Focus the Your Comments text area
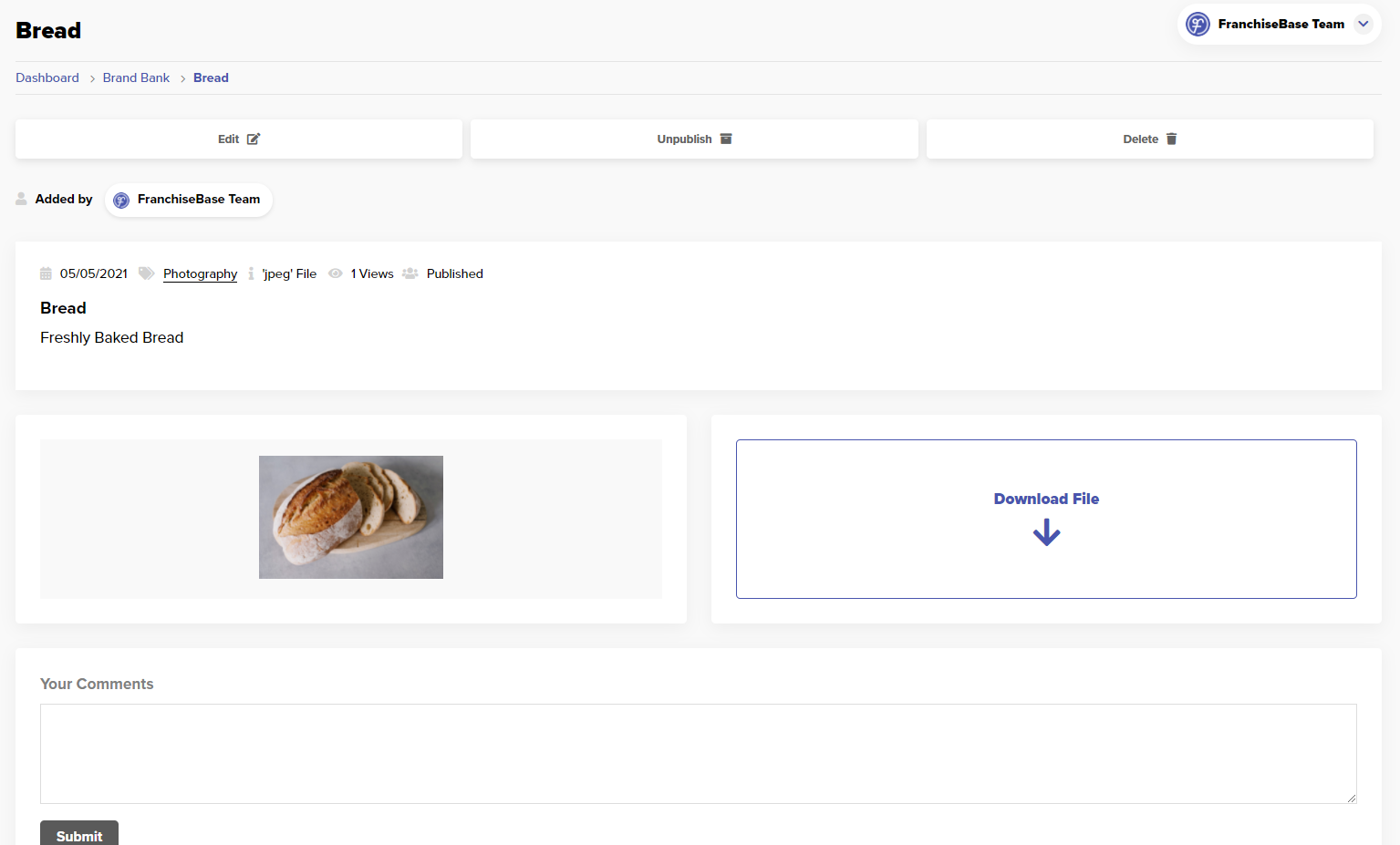 [x=698, y=753]
